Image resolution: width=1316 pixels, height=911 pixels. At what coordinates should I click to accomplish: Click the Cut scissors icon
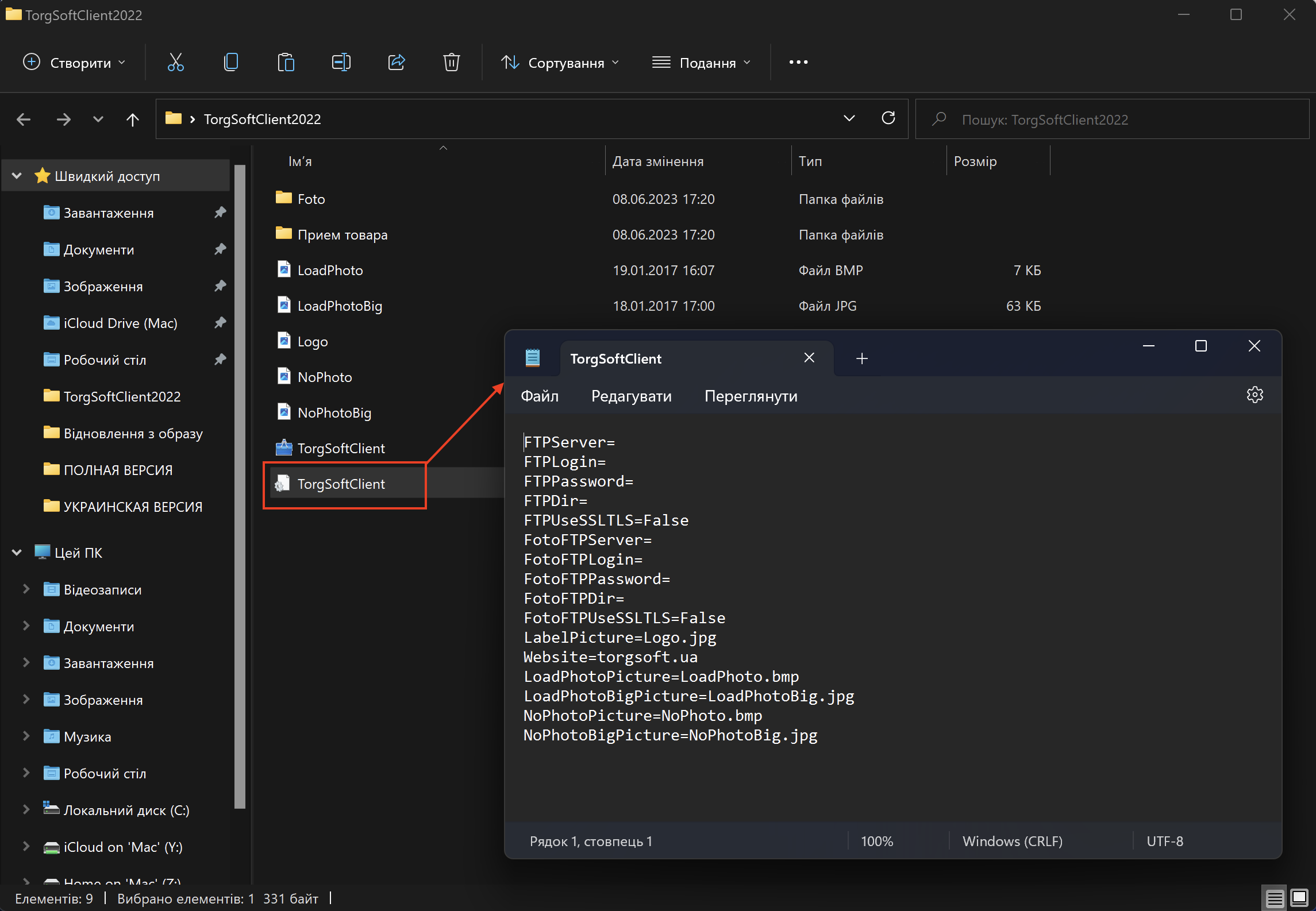click(x=175, y=62)
